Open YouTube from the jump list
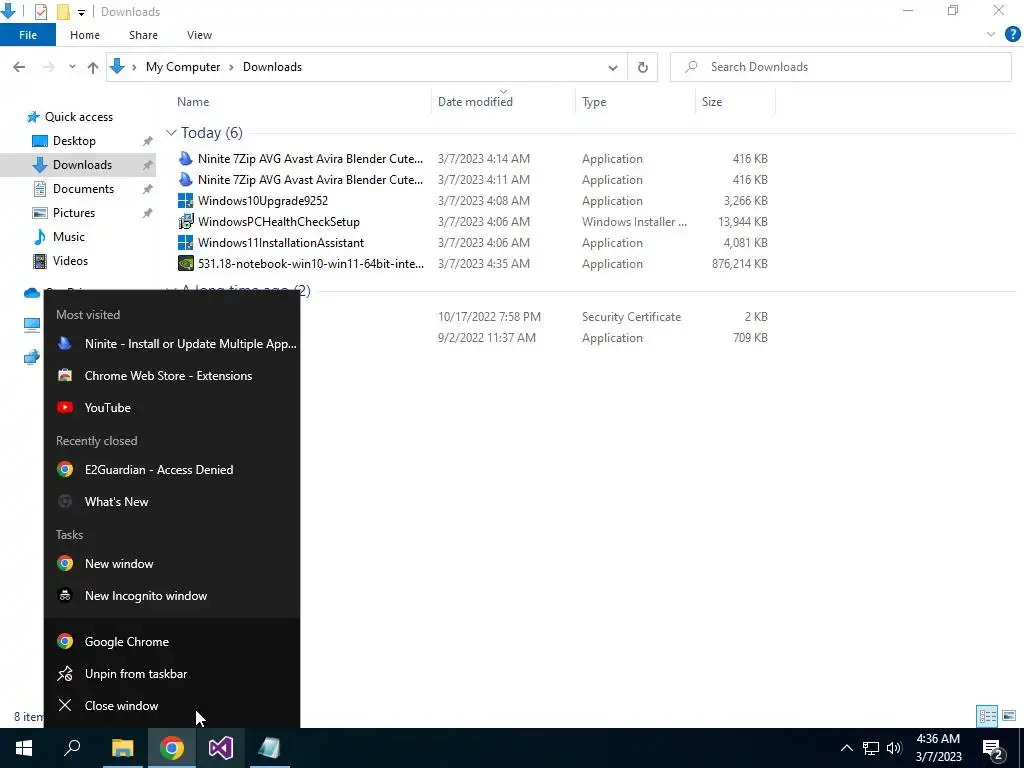 click(x=172, y=408)
